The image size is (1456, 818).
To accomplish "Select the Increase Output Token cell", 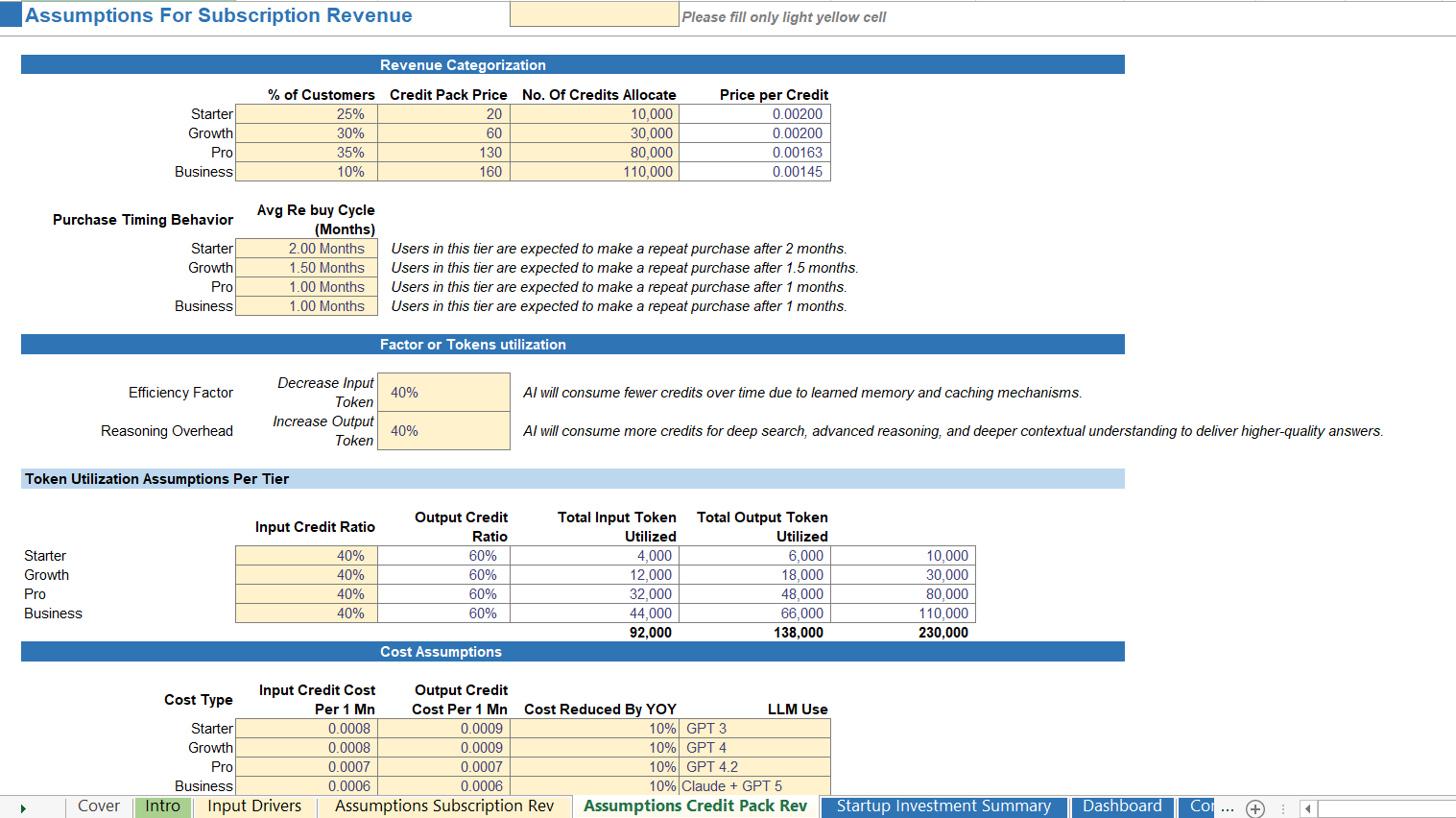I will (x=443, y=430).
